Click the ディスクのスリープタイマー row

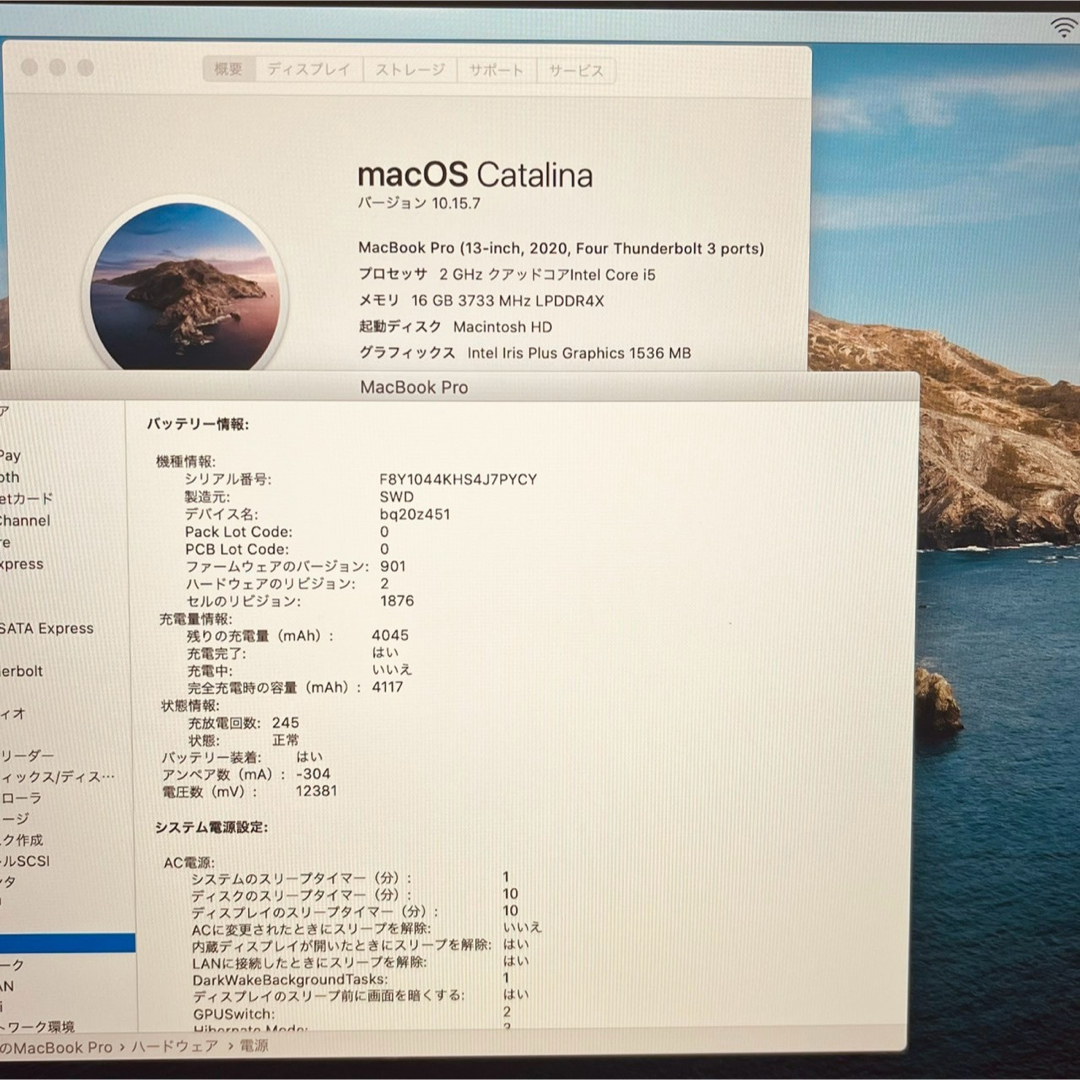point(355,895)
